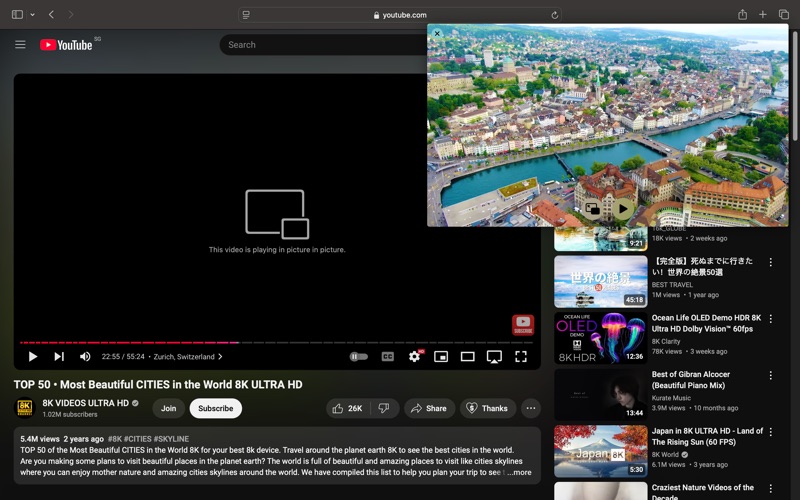Viewport: 800px width, 500px height.
Task: Mute the video volume
Action: (x=85, y=357)
